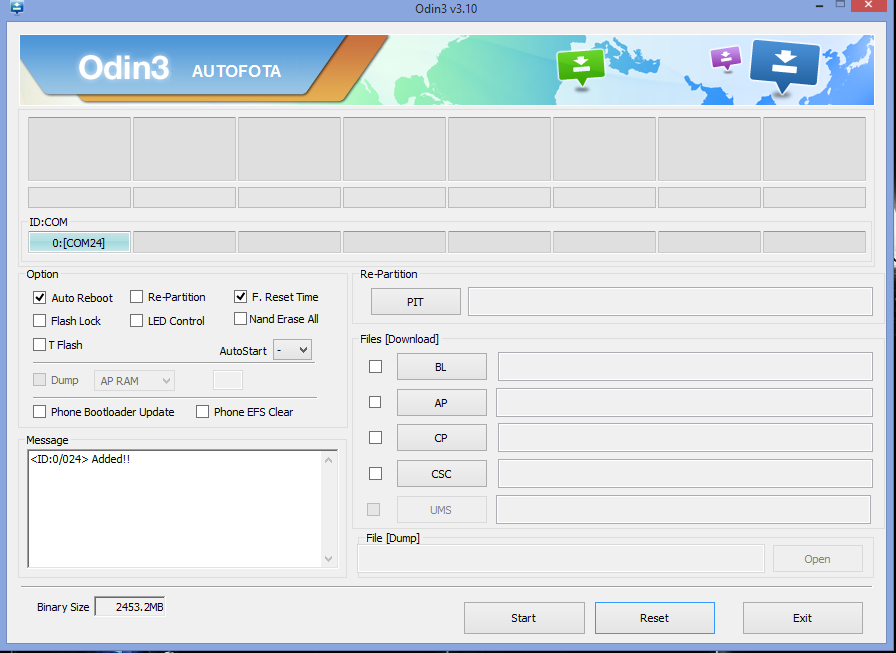
Task: Click the purple download icon in banner
Action: (726, 58)
